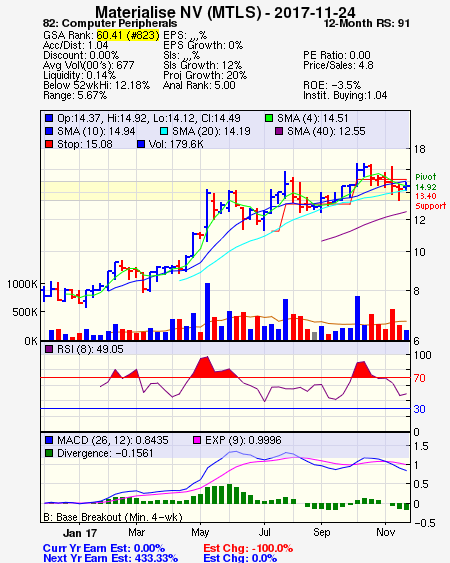The width and height of the screenshot is (450, 563).
Task: Click the Stop: 15.08 legend text
Action: tap(85, 144)
